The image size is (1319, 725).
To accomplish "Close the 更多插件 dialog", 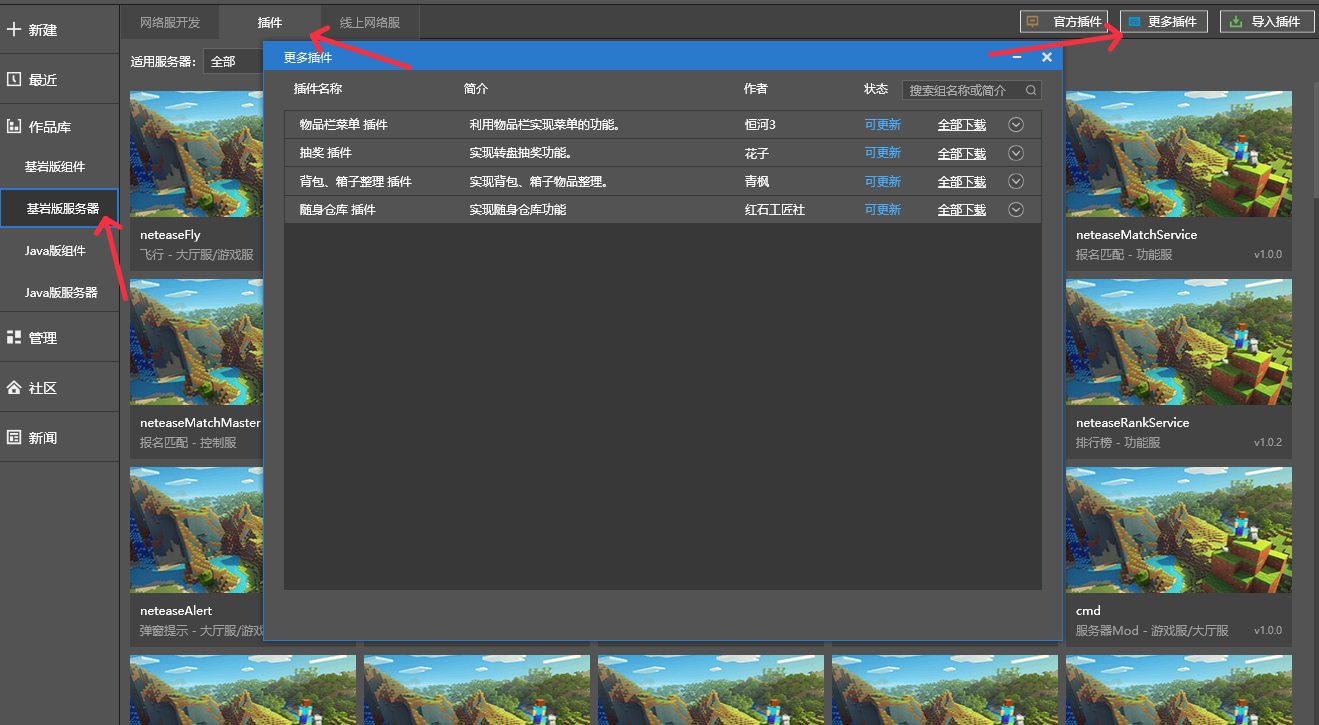I will (1047, 58).
